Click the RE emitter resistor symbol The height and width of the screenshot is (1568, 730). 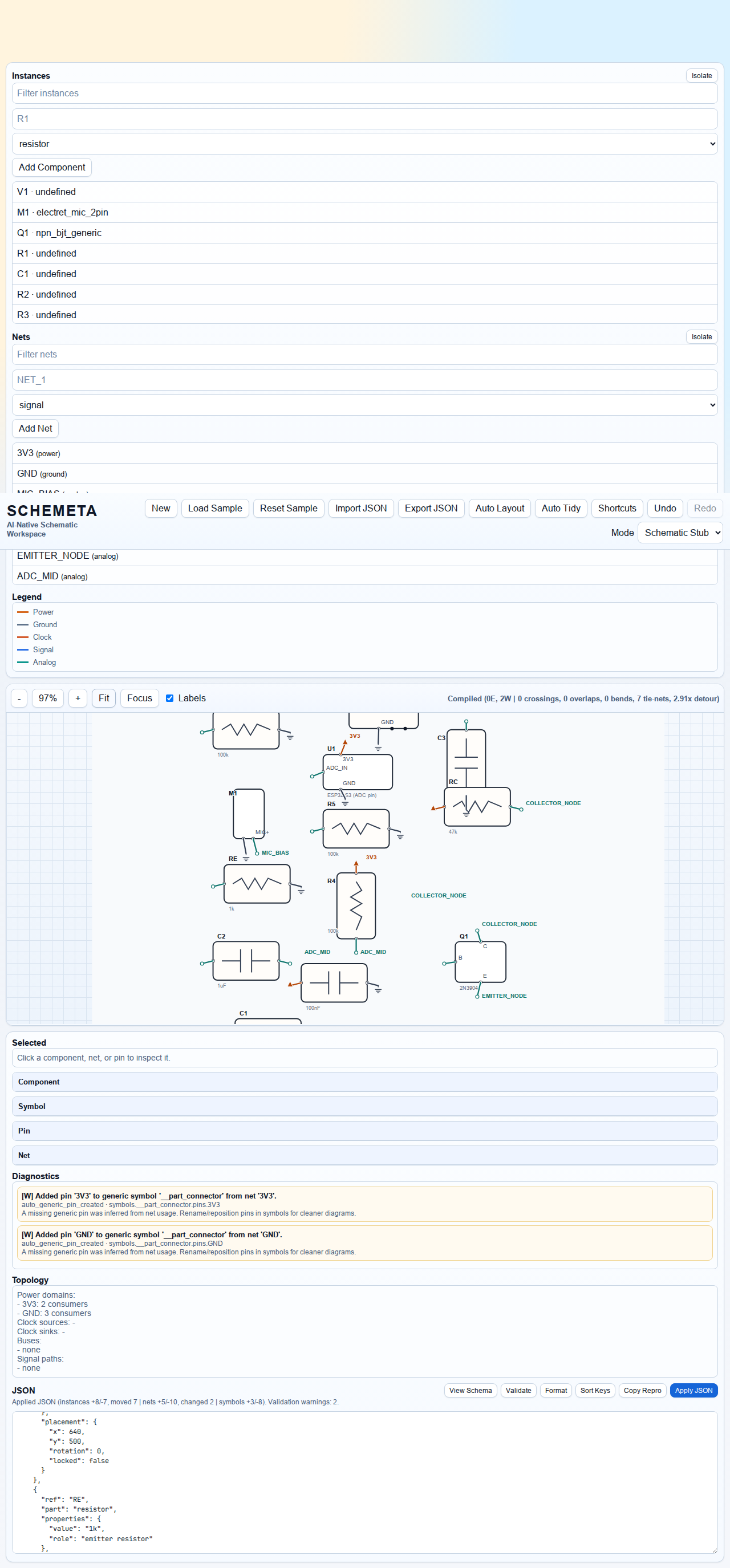click(x=256, y=883)
